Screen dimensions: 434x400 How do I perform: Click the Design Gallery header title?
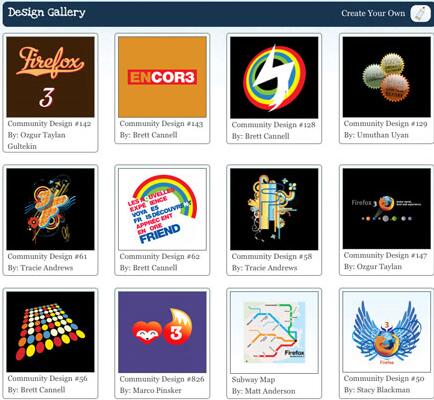coord(47,13)
